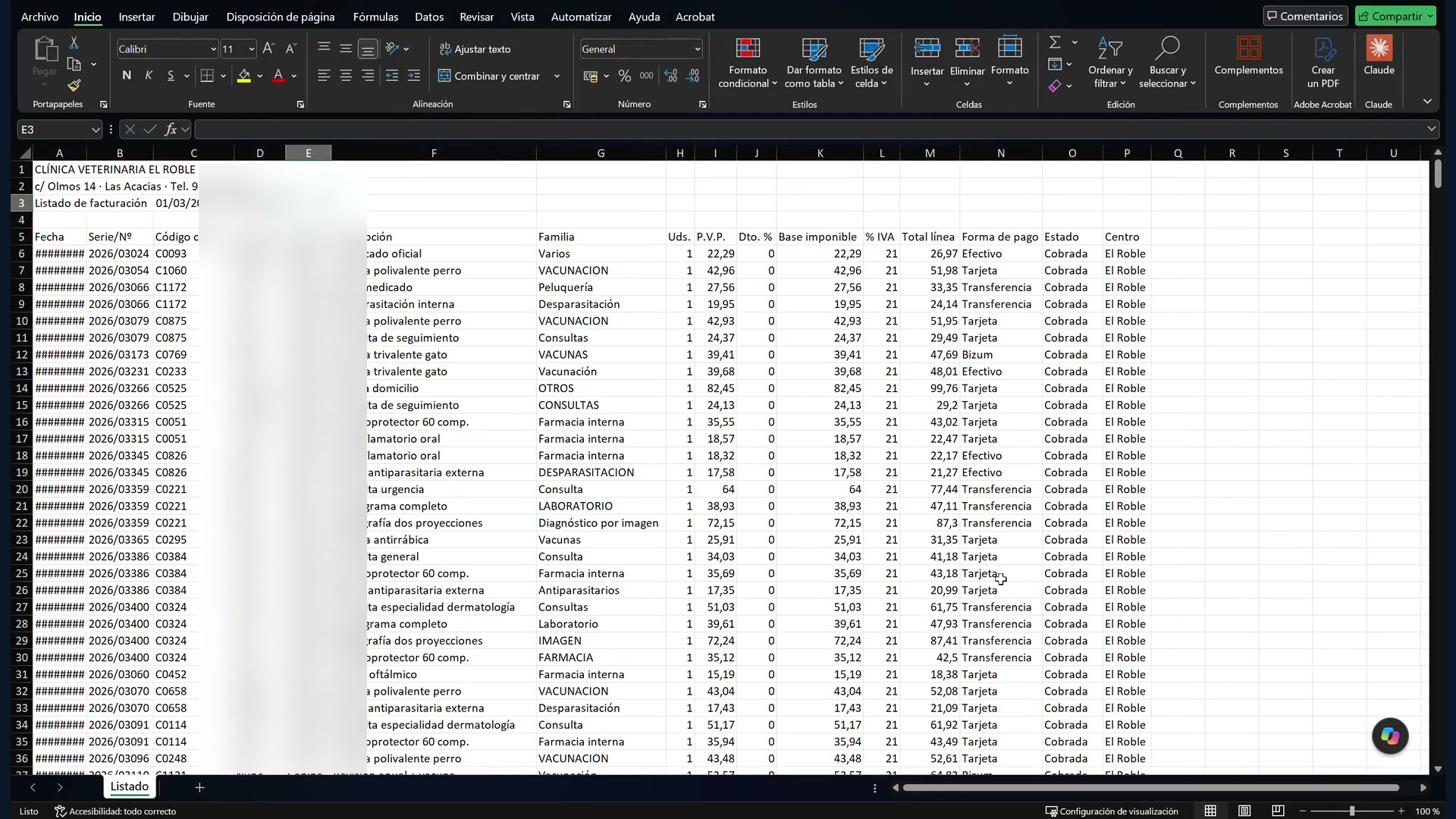
Task: Click the Copy icon in Portapapeles
Action: coord(74,64)
